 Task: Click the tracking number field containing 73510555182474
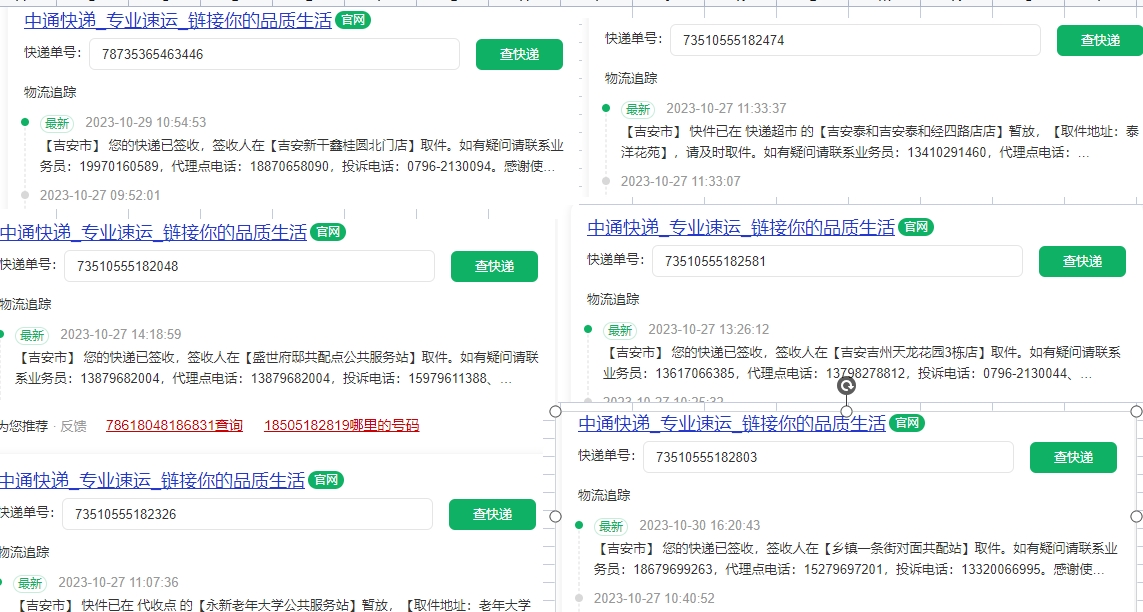coord(855,40)
